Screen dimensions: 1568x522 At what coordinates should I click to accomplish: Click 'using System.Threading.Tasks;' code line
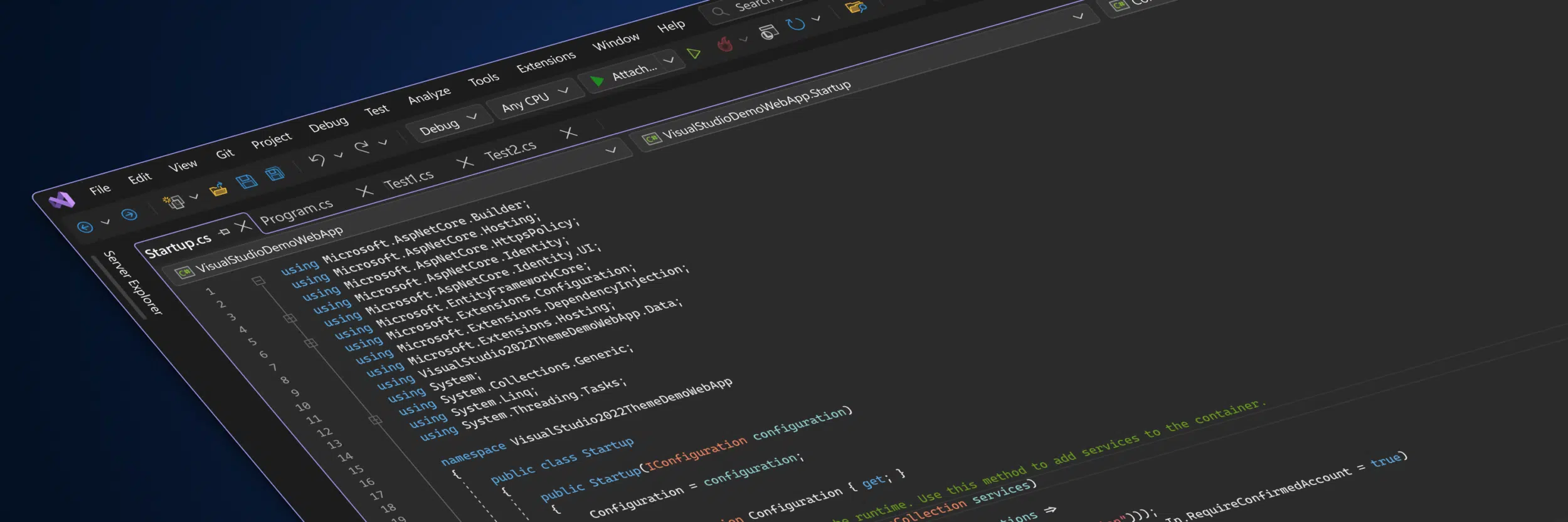coord(523,409)
